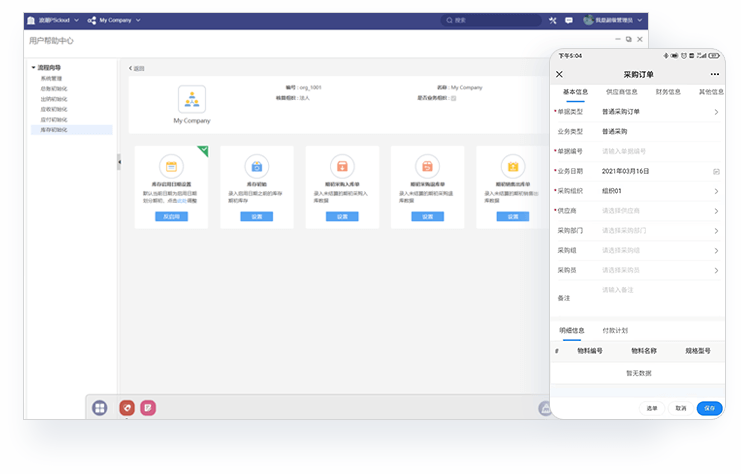Switch to the 供应商信息 tab
The width and height of the screenshot is (741, 474).
(621, 92)
